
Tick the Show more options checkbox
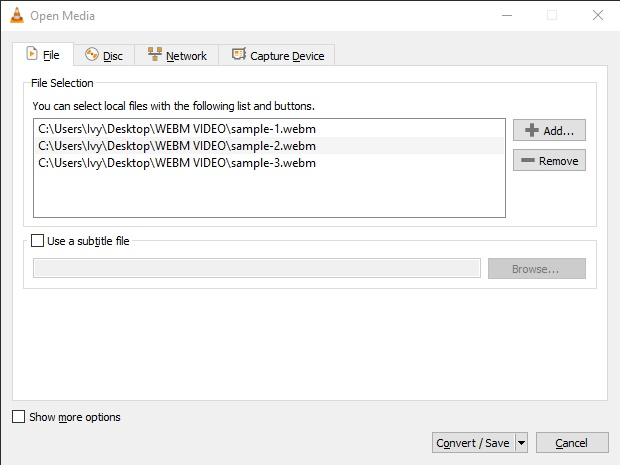18,416
